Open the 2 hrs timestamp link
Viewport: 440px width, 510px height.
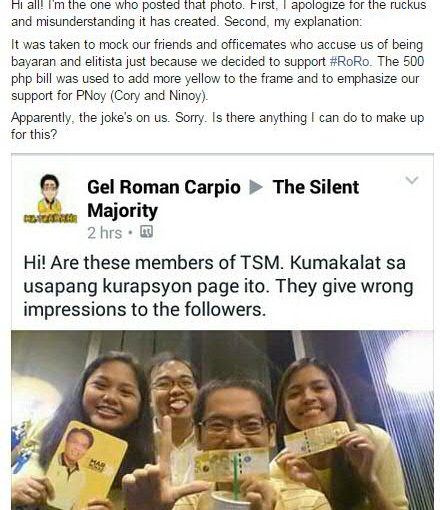pyautogui.click(x=104, y=233)
